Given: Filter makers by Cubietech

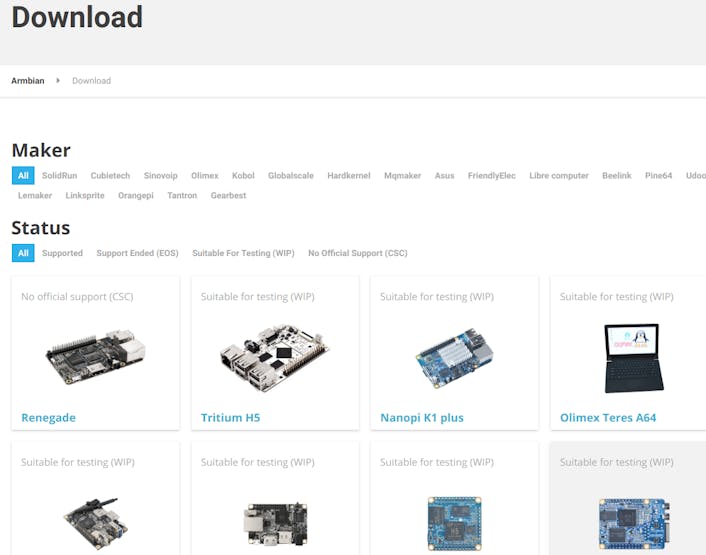Looking at the screenshot, I should click(110, 176).
